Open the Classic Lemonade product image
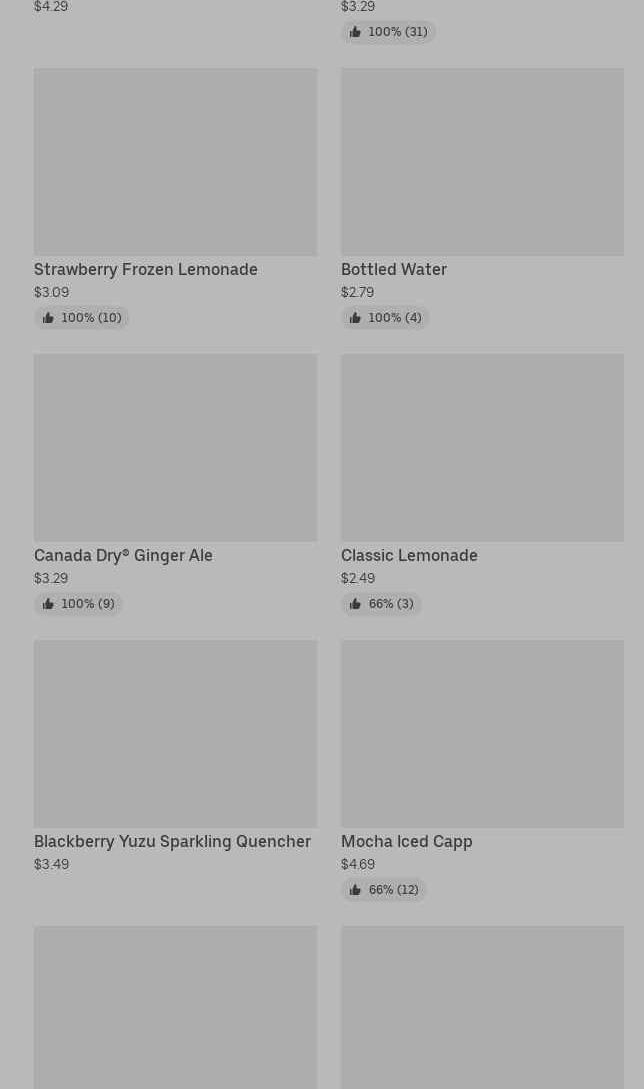Screen dimensions: 644x1089 pos(482,448)
